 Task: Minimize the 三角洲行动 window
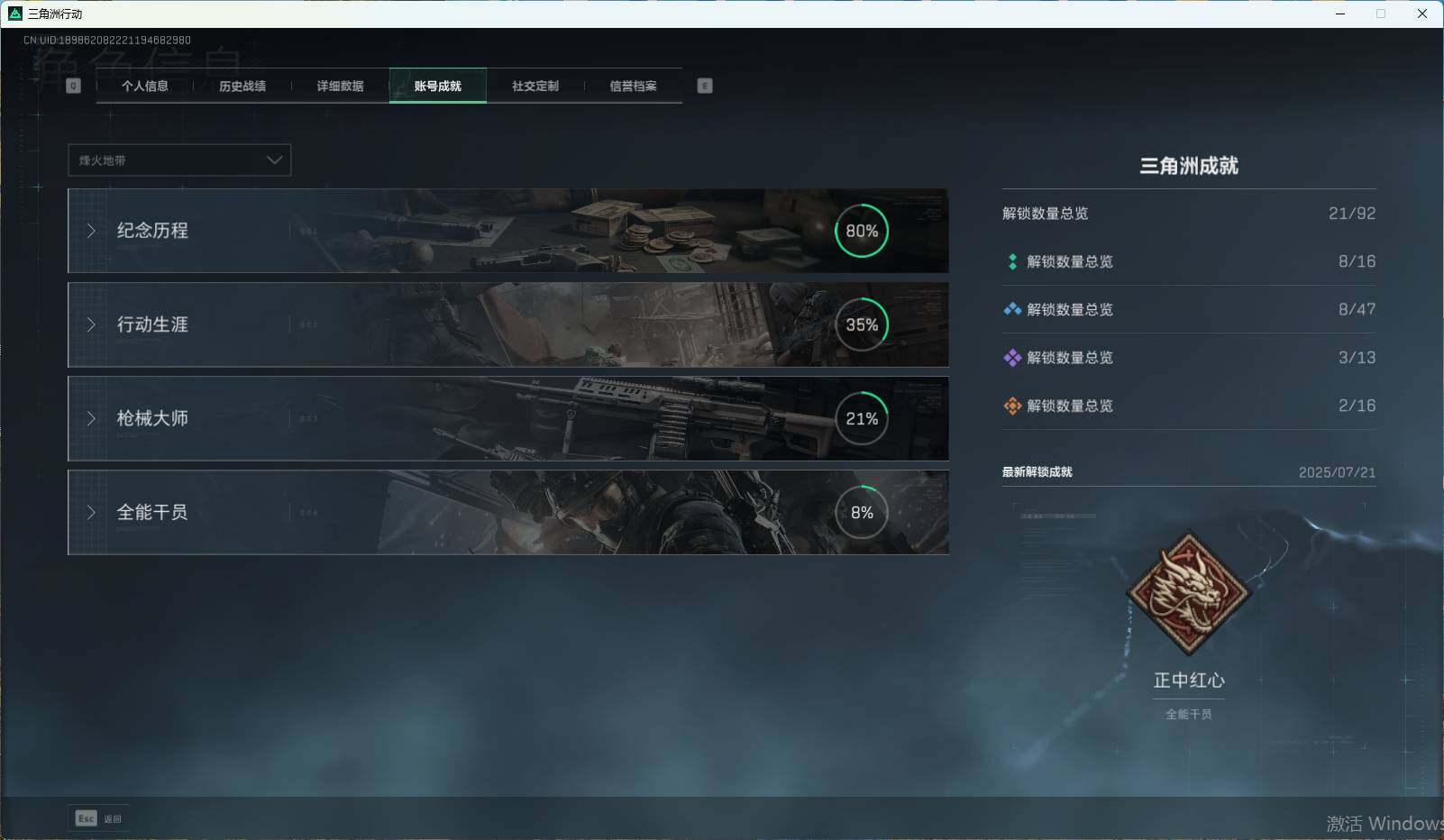pyautogui.click(x=1340, y=14)
